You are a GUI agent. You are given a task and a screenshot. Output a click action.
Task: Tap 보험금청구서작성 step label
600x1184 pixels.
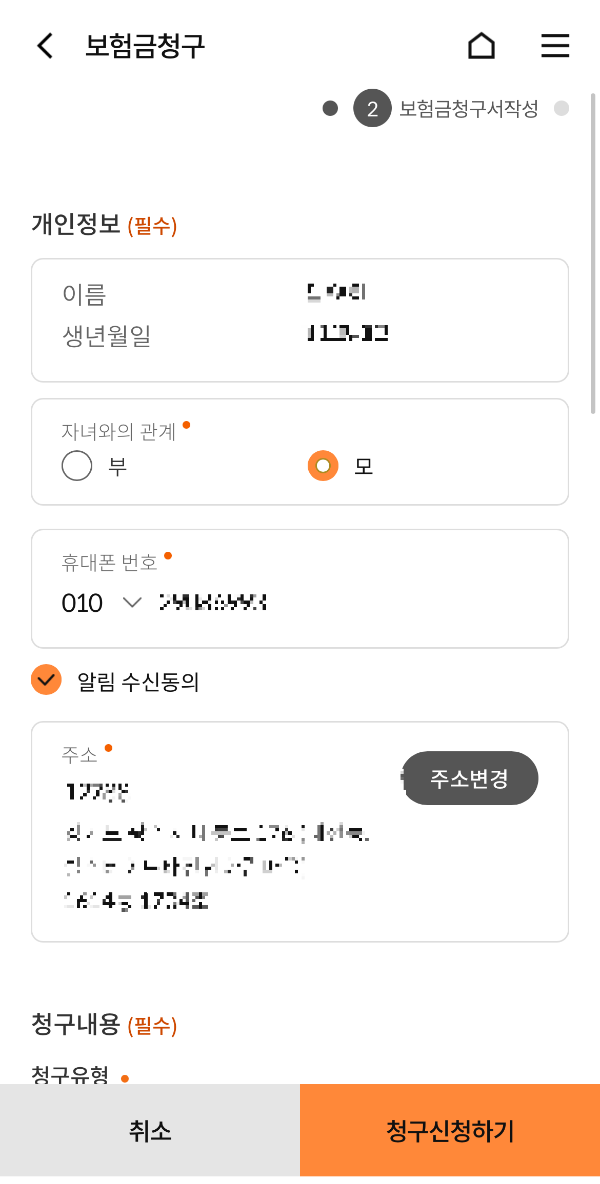470,108
